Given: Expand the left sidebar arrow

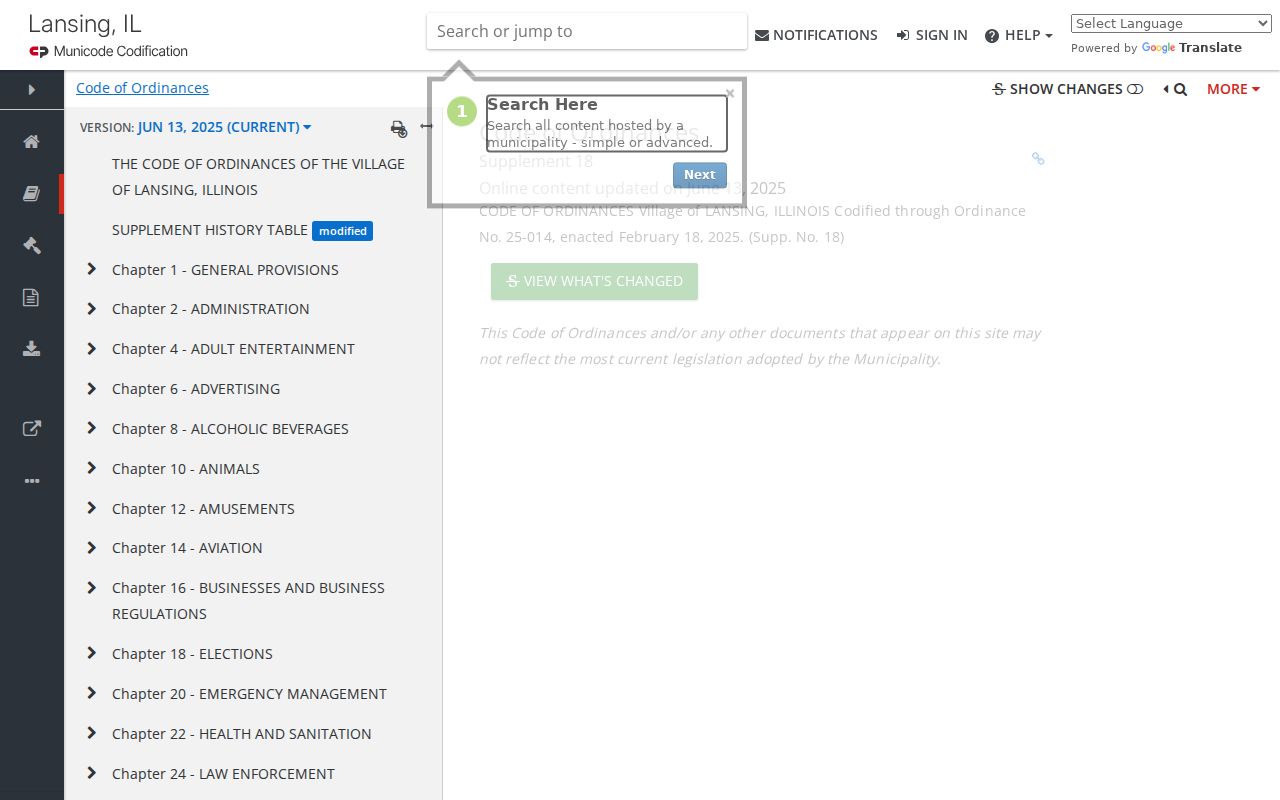Looking at the screenshot, I should [32, 90].
